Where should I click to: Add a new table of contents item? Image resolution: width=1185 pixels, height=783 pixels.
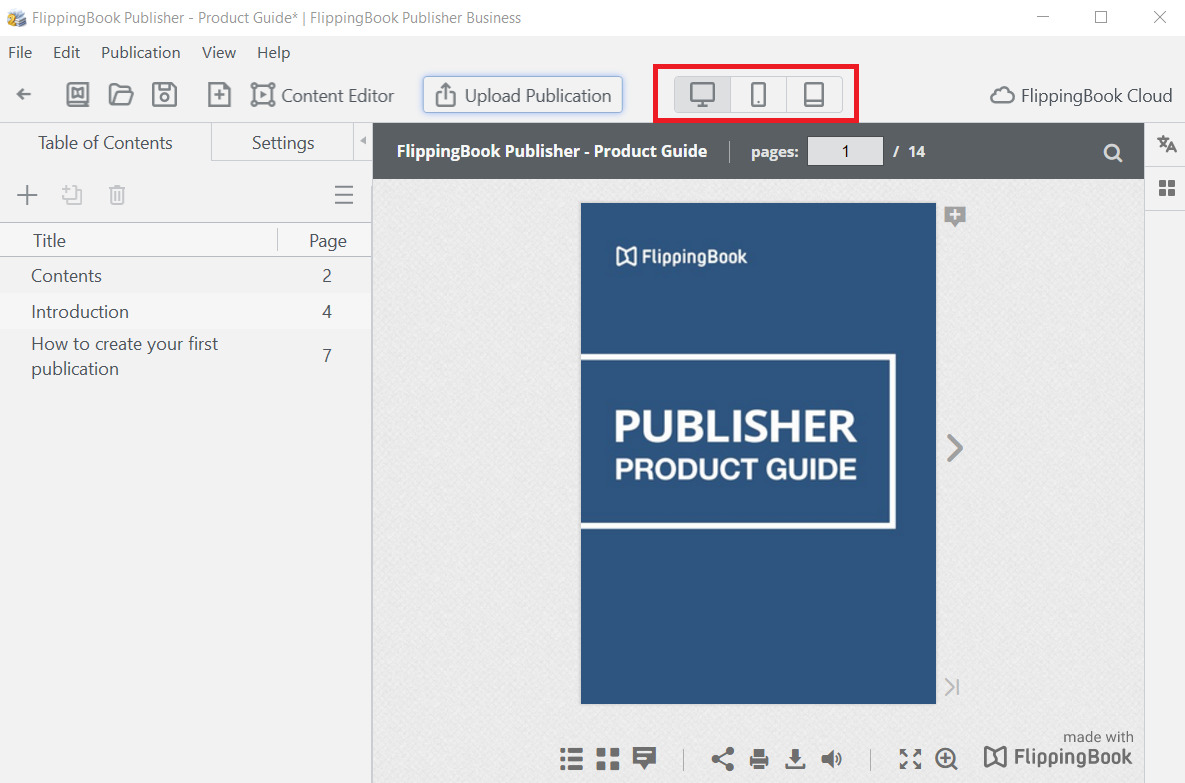coord(27,195)
